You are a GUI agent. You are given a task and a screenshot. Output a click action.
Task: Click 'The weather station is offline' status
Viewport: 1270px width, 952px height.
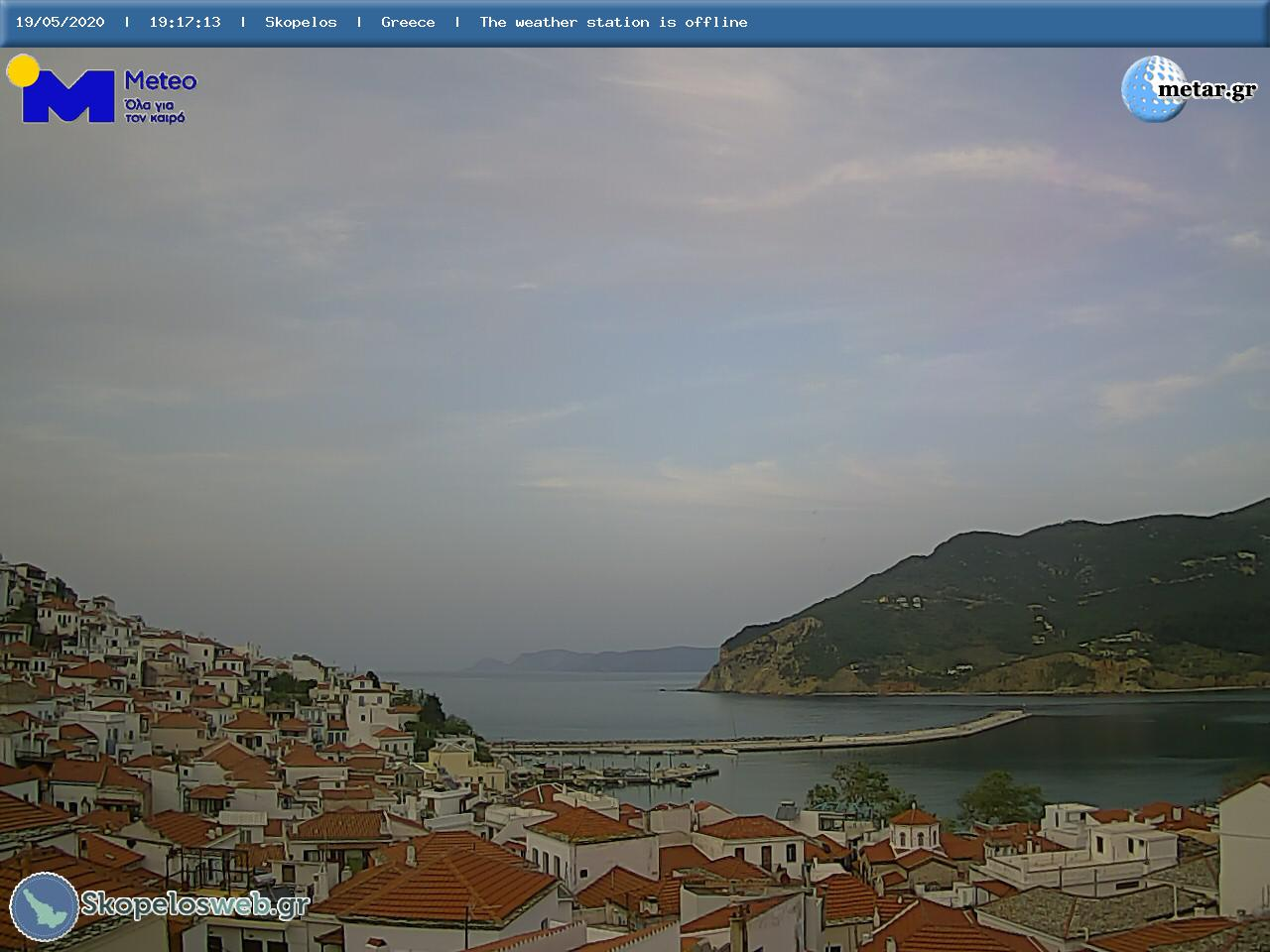click(x=613, y=22)
